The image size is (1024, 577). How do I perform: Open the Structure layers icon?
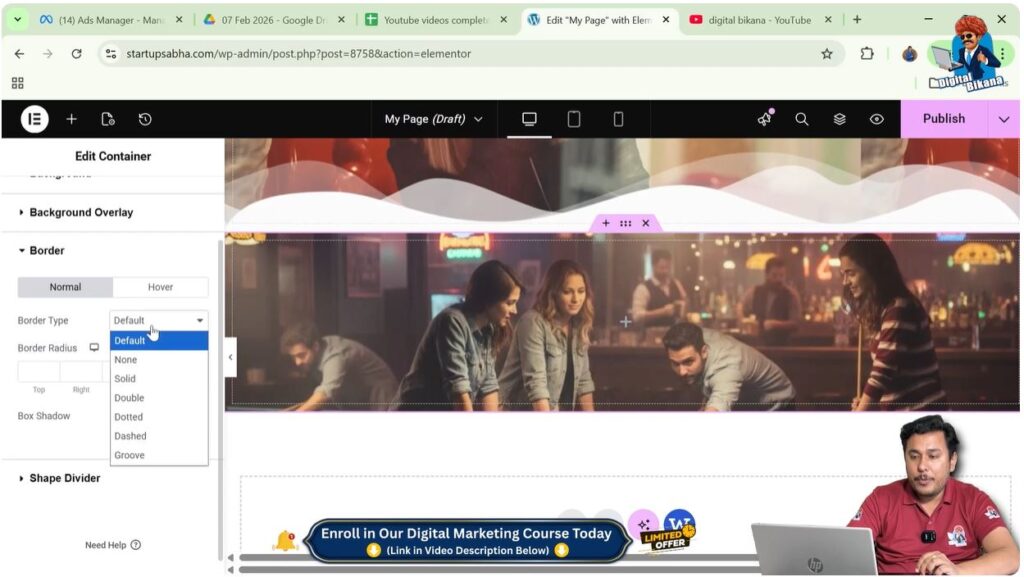[839, 119]
